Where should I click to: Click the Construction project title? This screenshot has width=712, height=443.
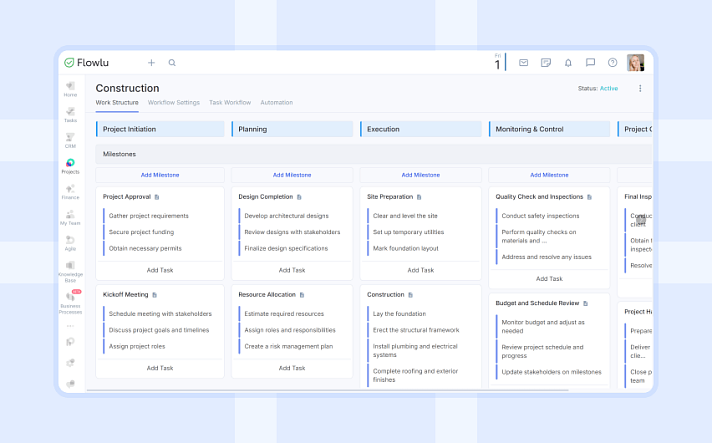click(x=127, y=88)
